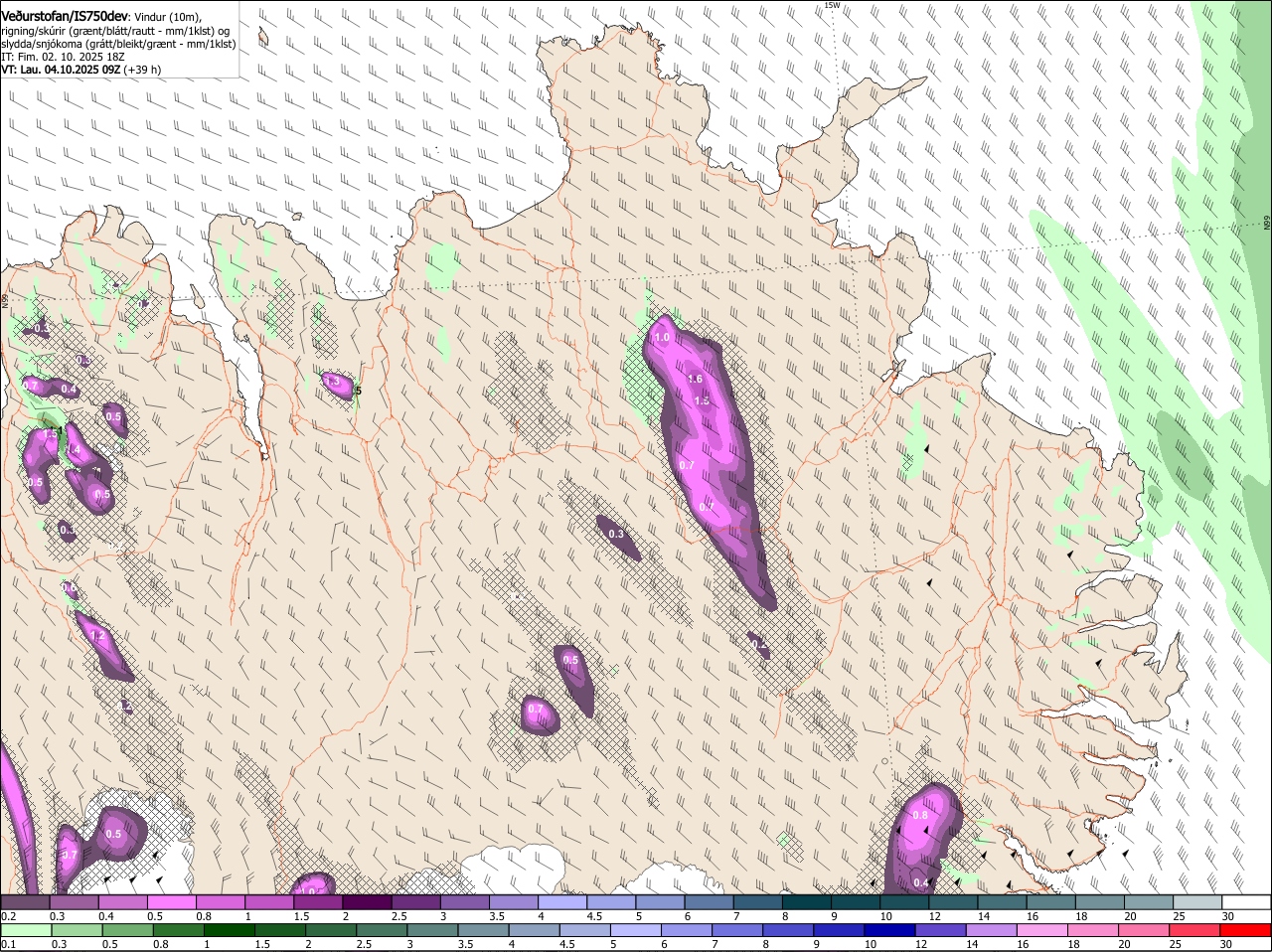Pick the light pink 16 snow legend swatch
This screenshot has height=952, width=1272.
(1043, 931)
